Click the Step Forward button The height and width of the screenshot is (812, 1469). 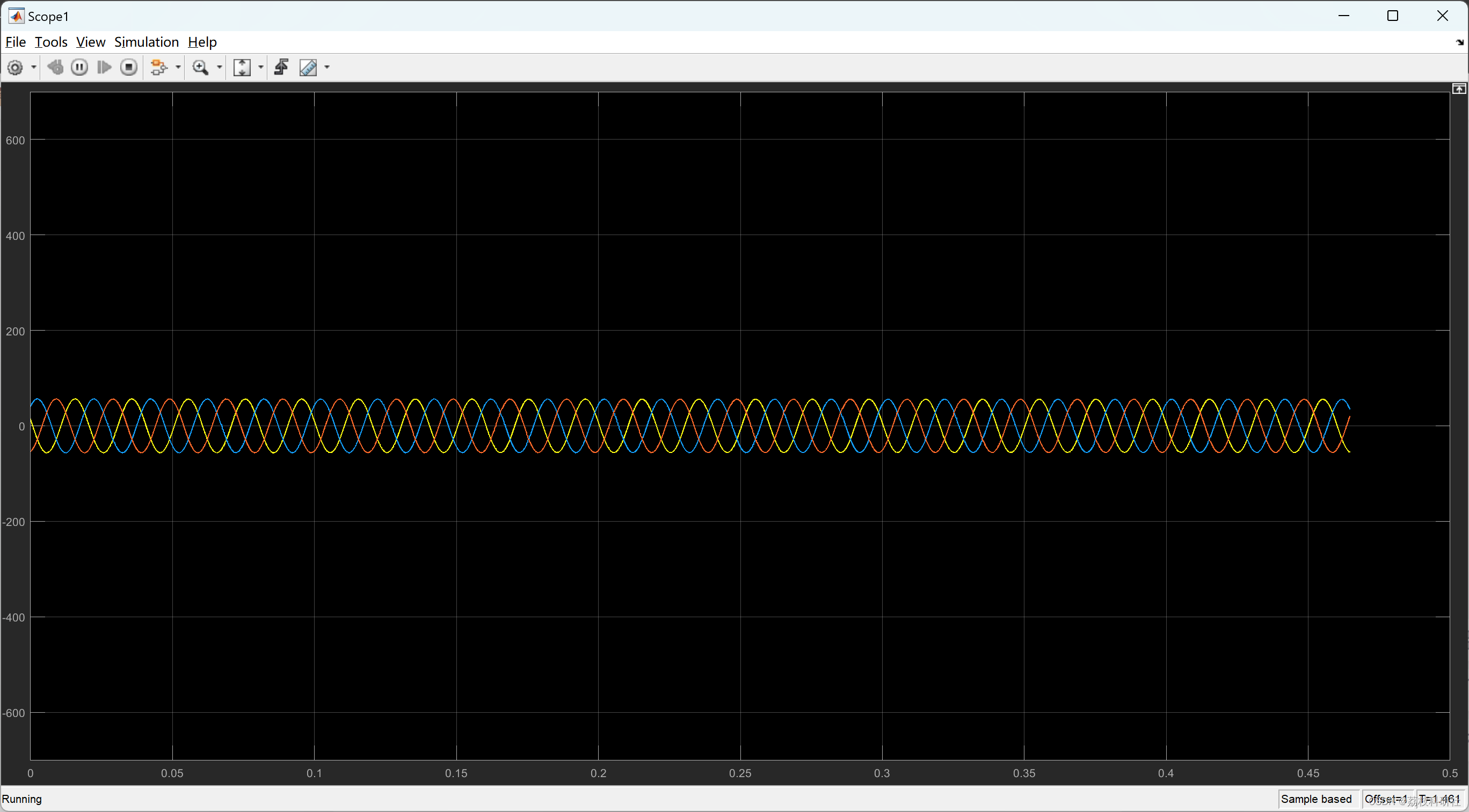[x=104, y=67]
